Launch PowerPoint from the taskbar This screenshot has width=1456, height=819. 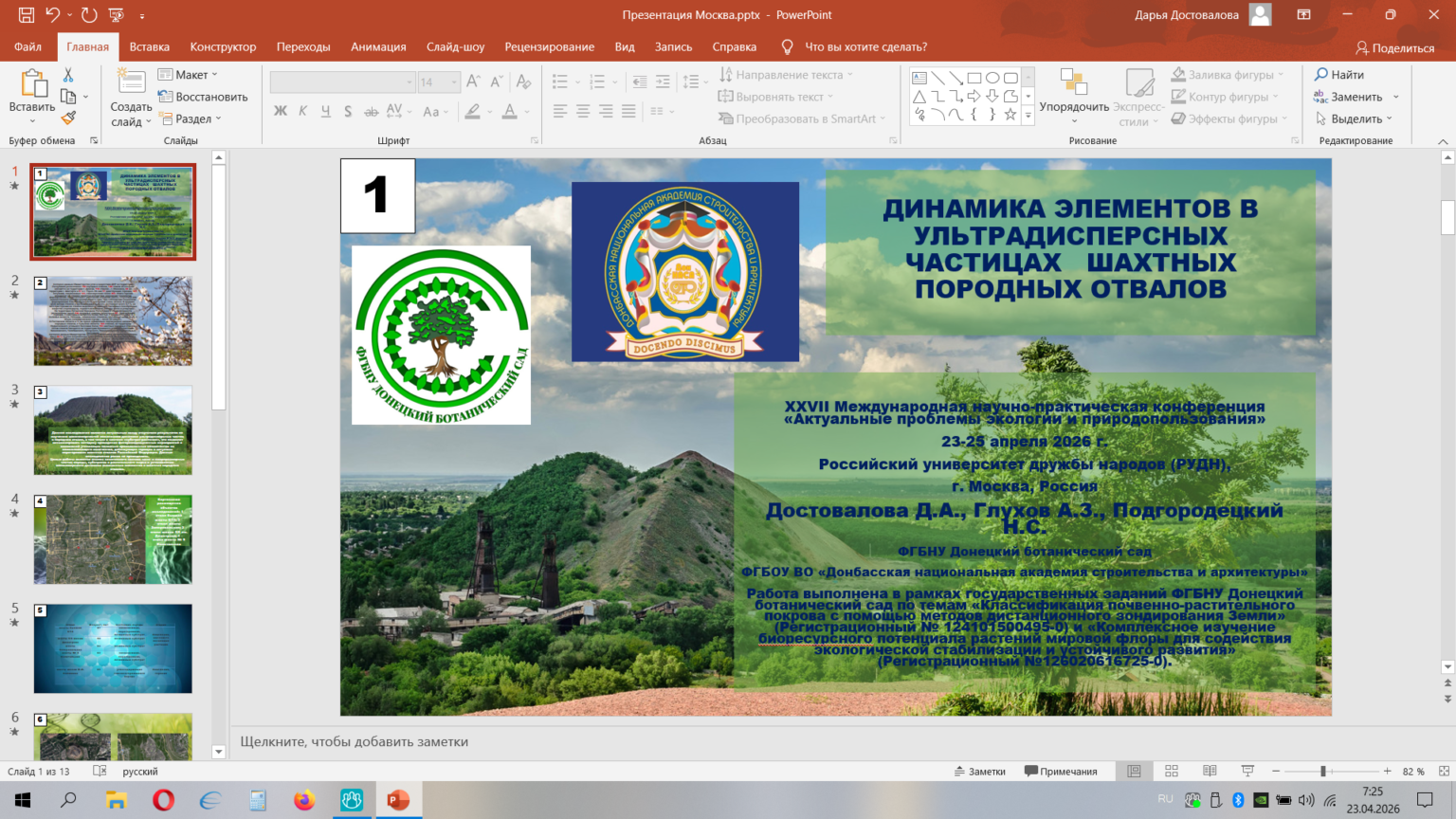coord(398,801)
